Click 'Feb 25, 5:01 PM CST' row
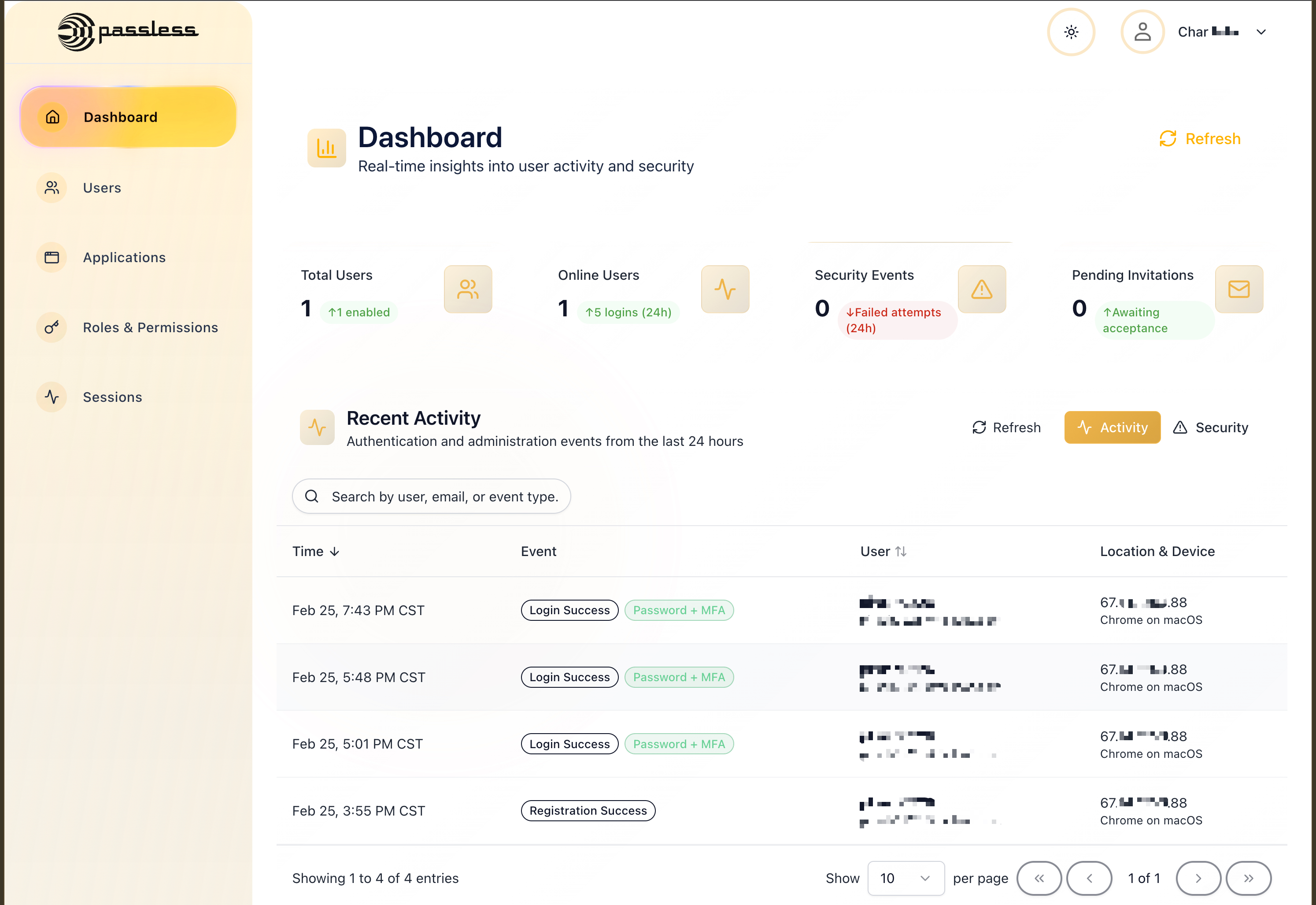1316x905 pixels. (x=782, y=744)
